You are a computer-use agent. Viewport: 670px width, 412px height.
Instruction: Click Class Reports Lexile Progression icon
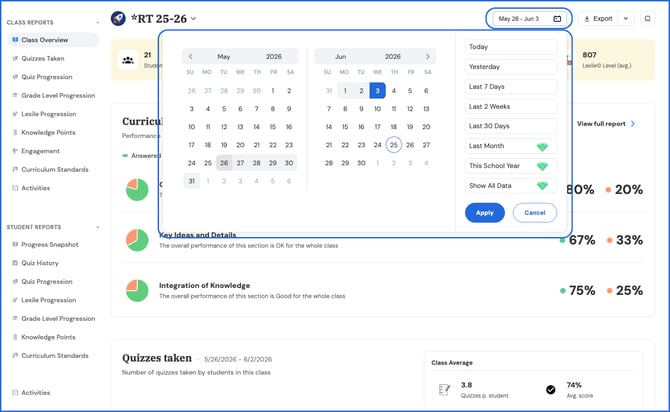click(x=15, y=114)
